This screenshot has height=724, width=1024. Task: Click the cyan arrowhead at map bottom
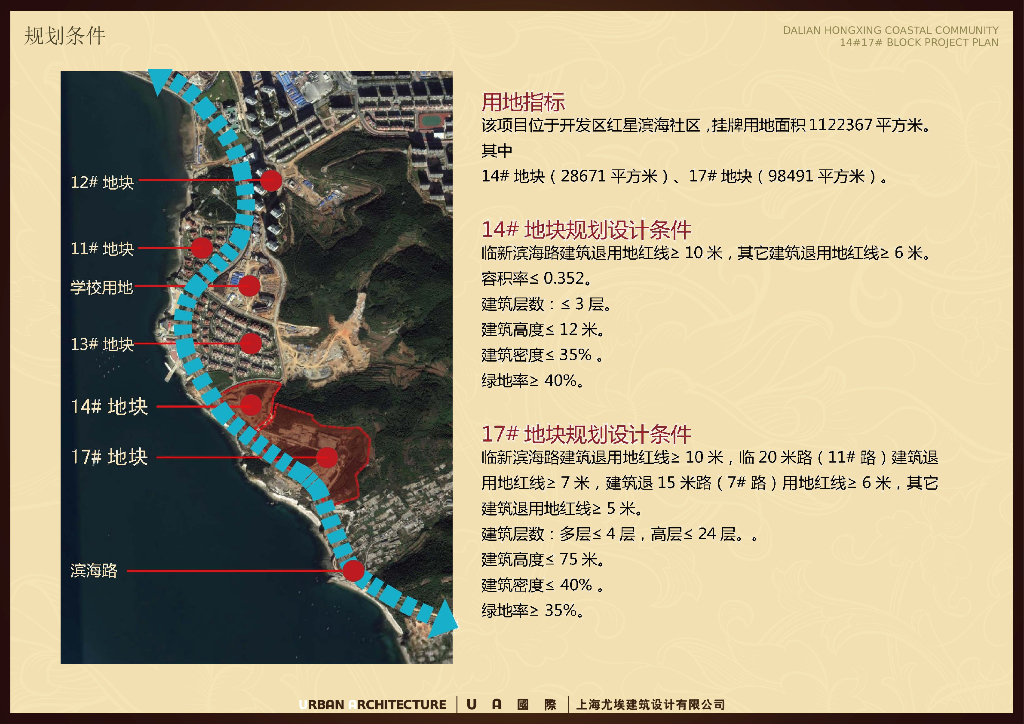443,619
